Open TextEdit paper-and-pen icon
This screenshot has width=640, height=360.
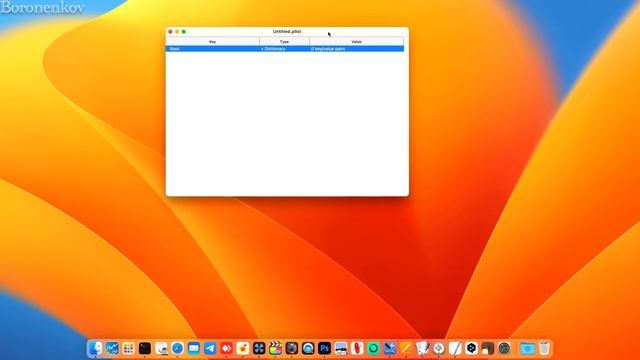tap(455, 348)
